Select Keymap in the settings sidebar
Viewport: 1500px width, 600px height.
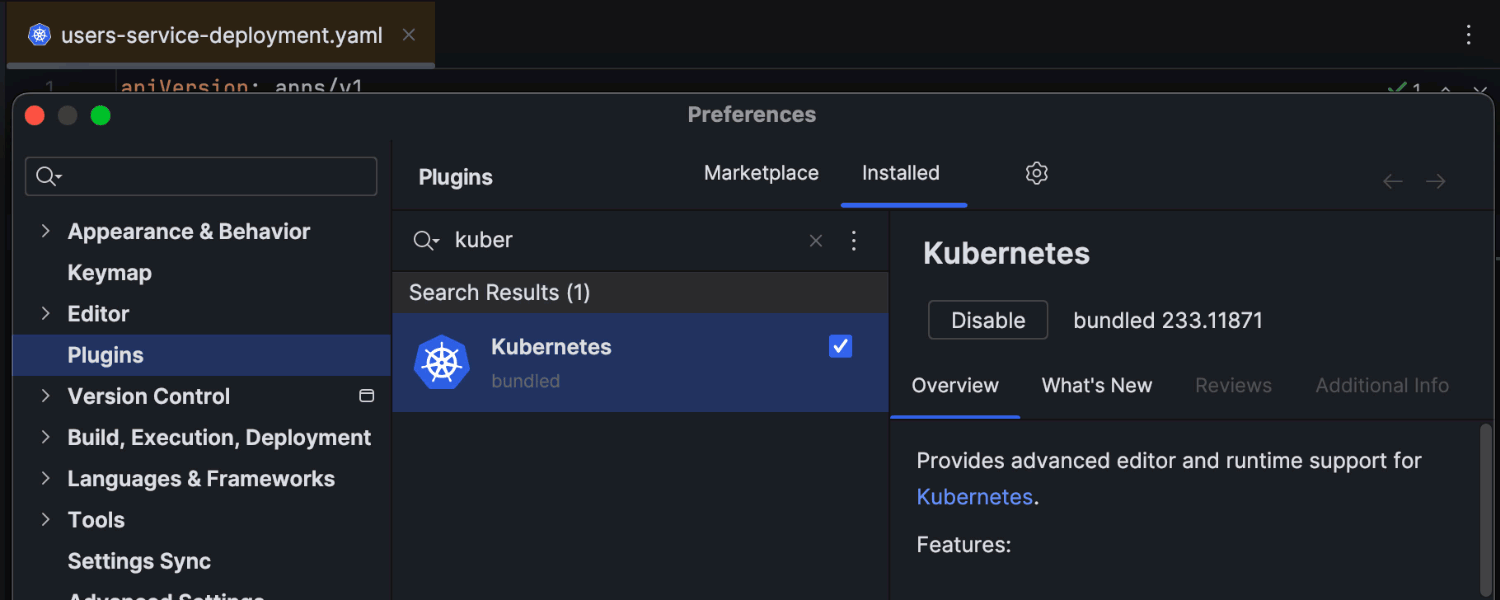click(110, 272)
